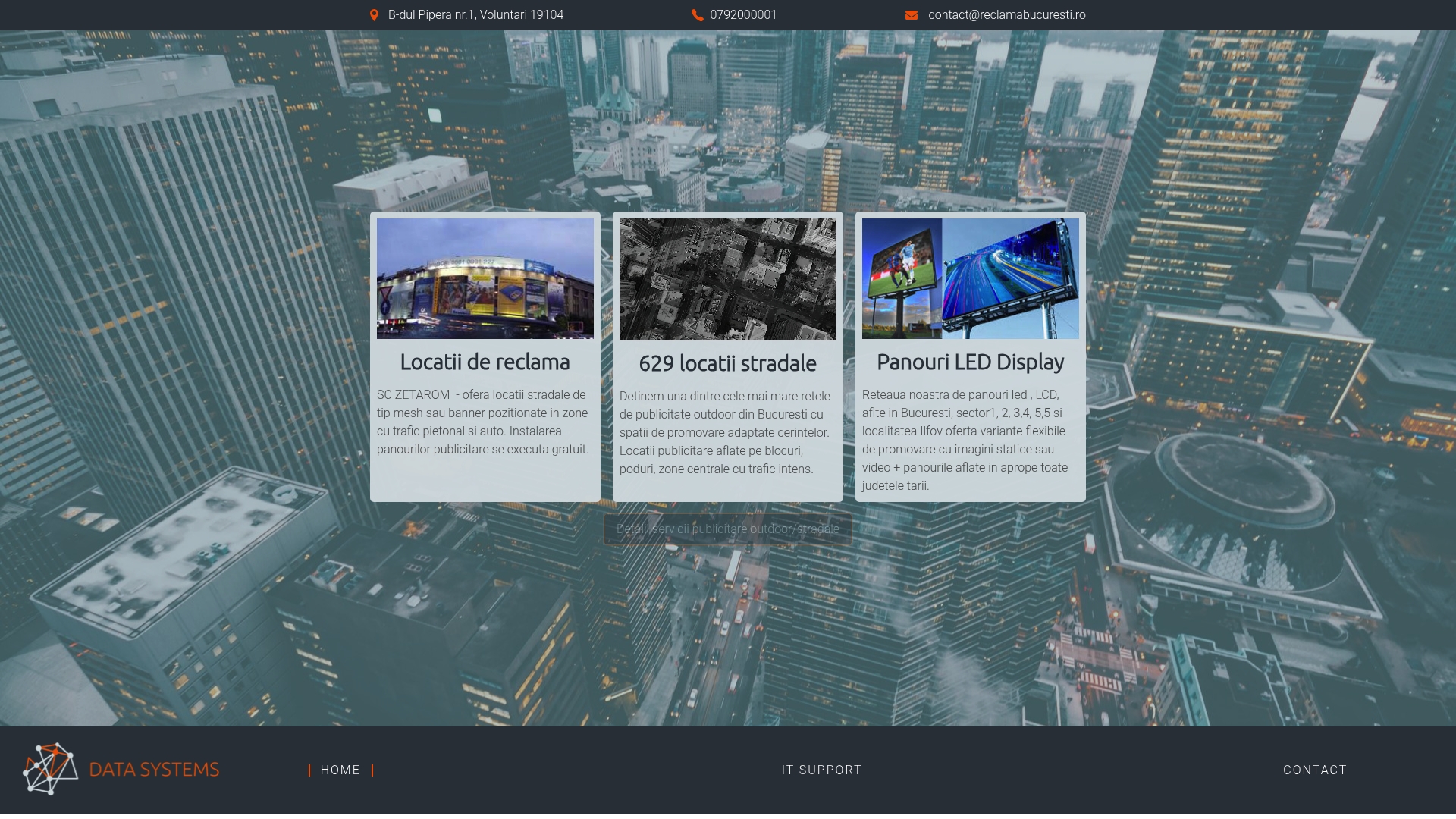Click the phone handset icon
Viewport: 1456px width, 819px height.
point(697,15)
